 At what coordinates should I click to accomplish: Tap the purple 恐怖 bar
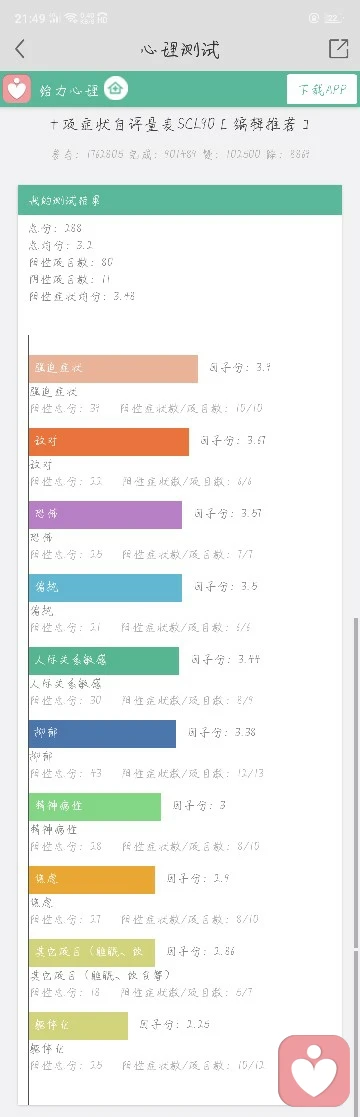click(x=106, y=514)
